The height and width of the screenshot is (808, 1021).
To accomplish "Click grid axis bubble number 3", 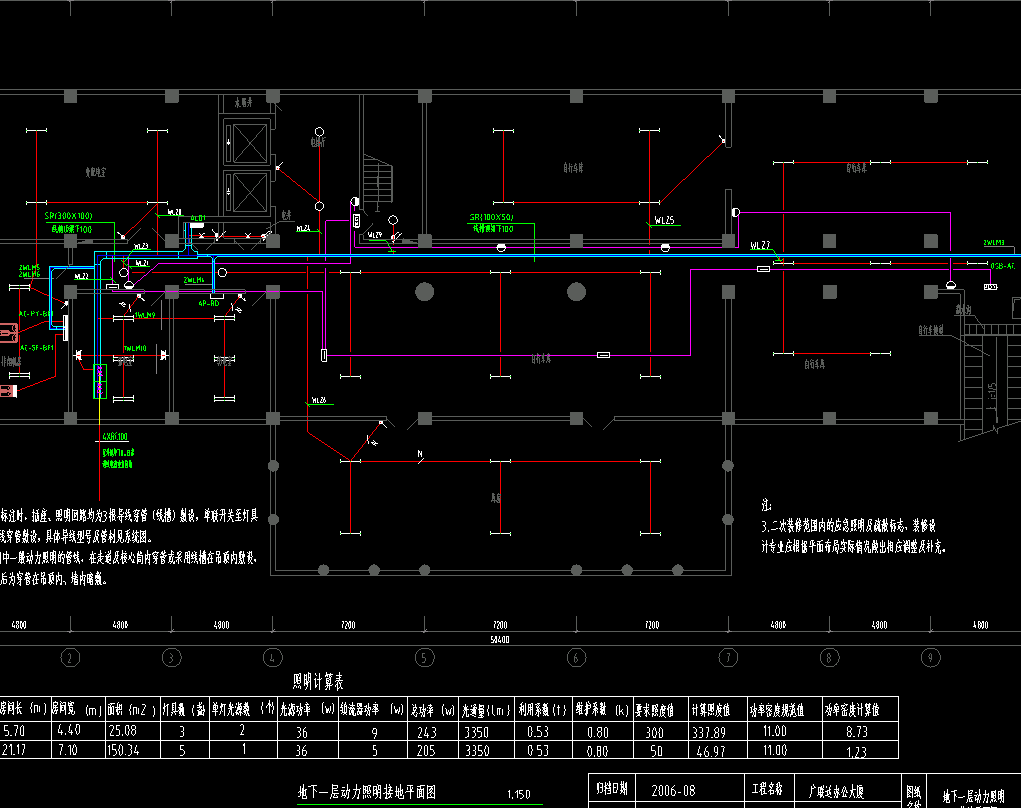I will (171, 658).
